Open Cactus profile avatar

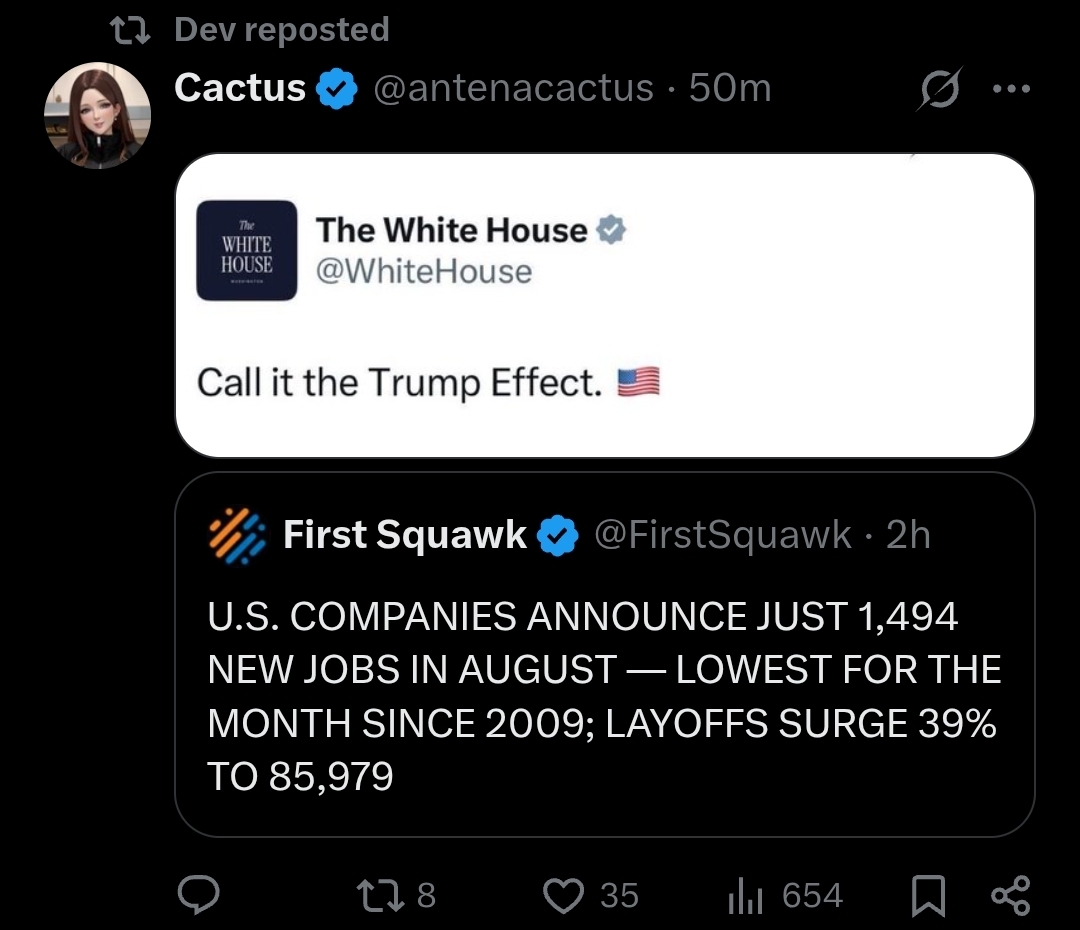(x=97, y=115)
